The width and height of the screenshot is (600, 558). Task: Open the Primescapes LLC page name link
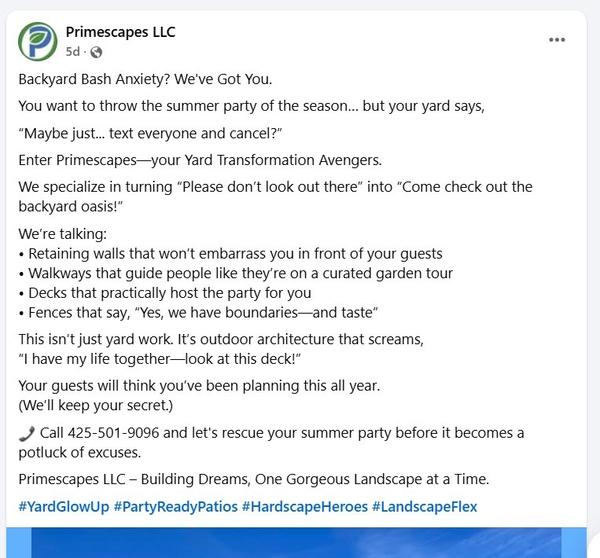pos(120,32)
